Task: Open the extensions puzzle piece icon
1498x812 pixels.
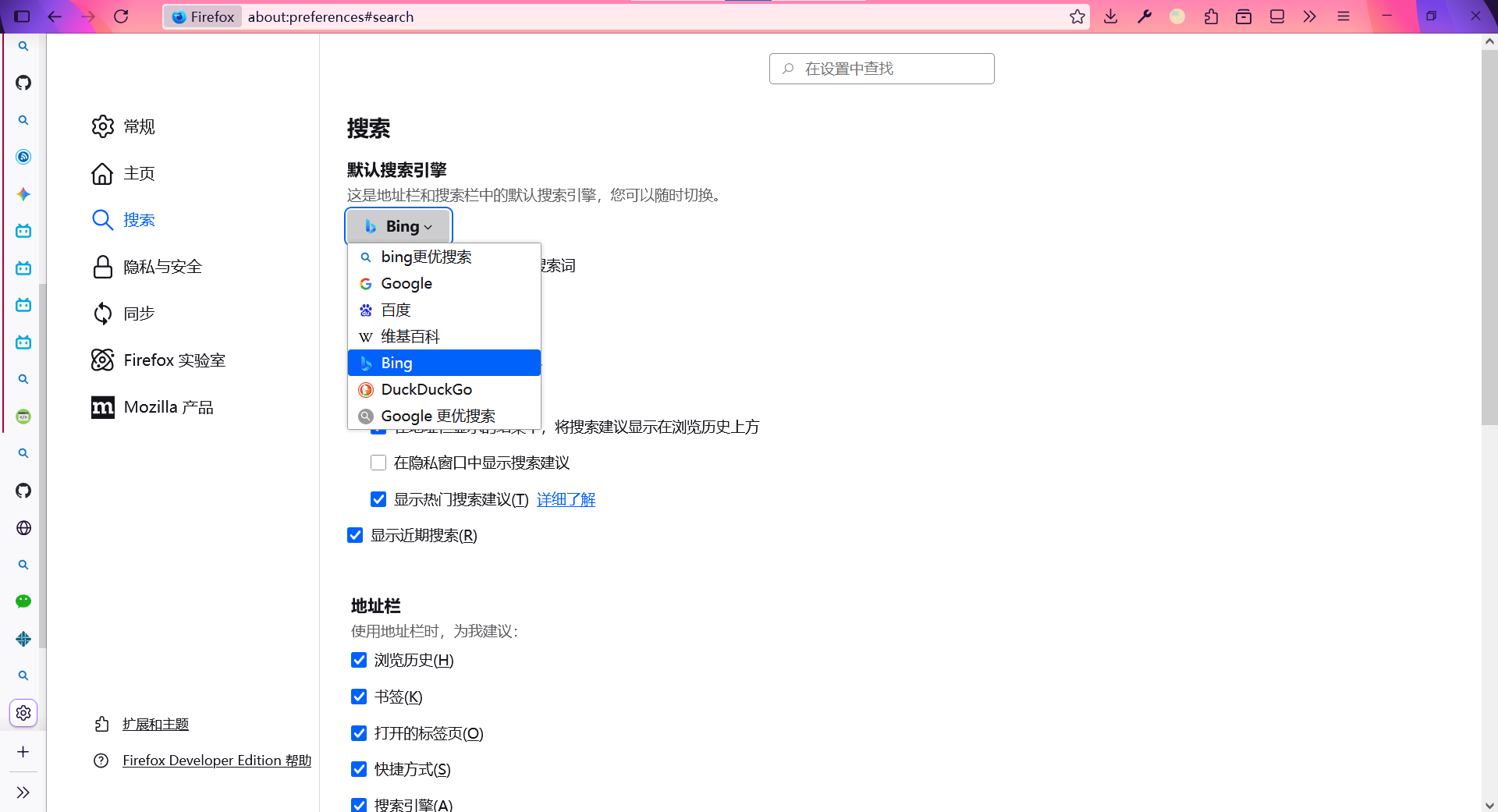Action: point(1211,16)
